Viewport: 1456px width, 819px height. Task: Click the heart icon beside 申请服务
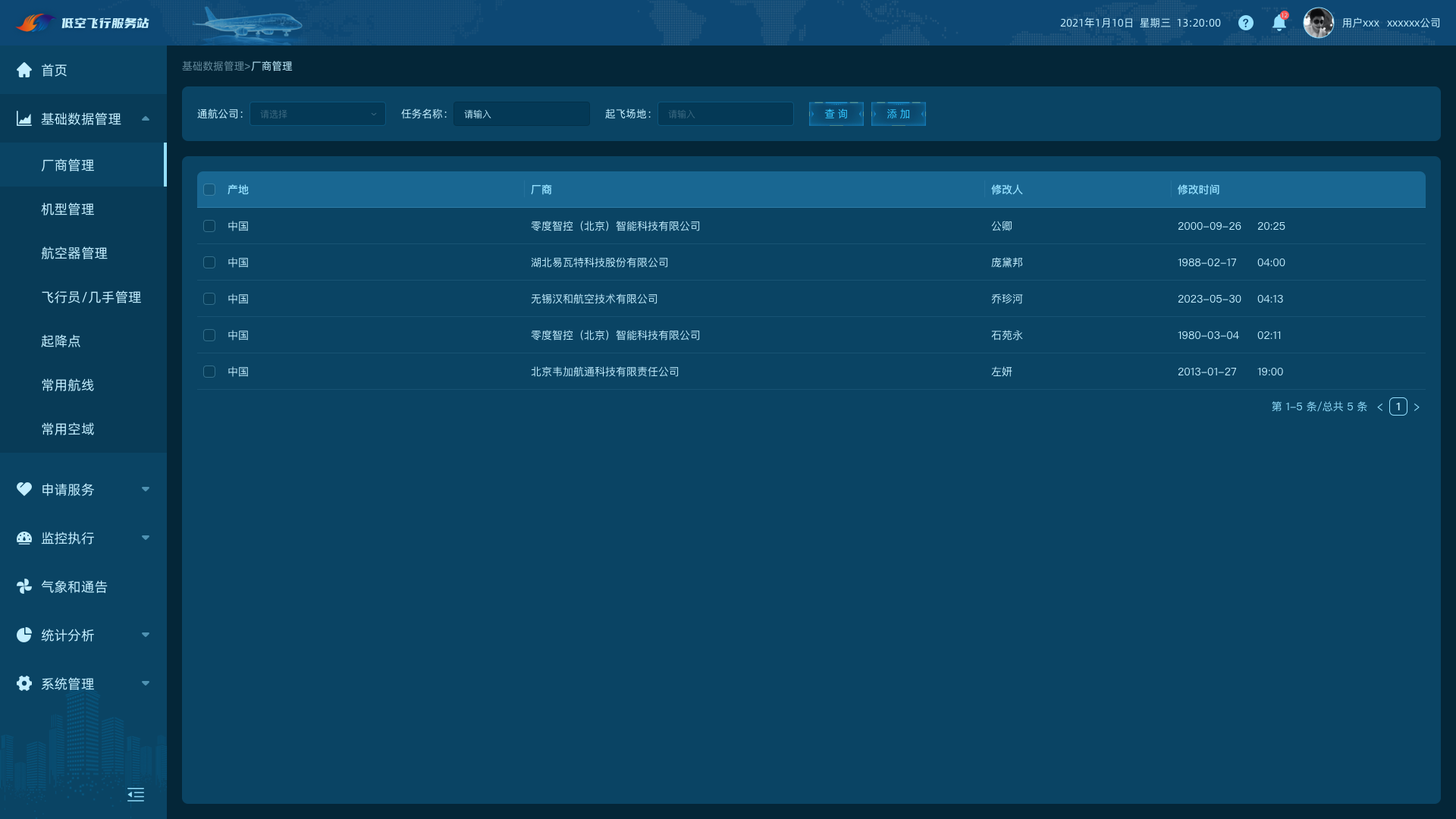(x=24, y=489)
